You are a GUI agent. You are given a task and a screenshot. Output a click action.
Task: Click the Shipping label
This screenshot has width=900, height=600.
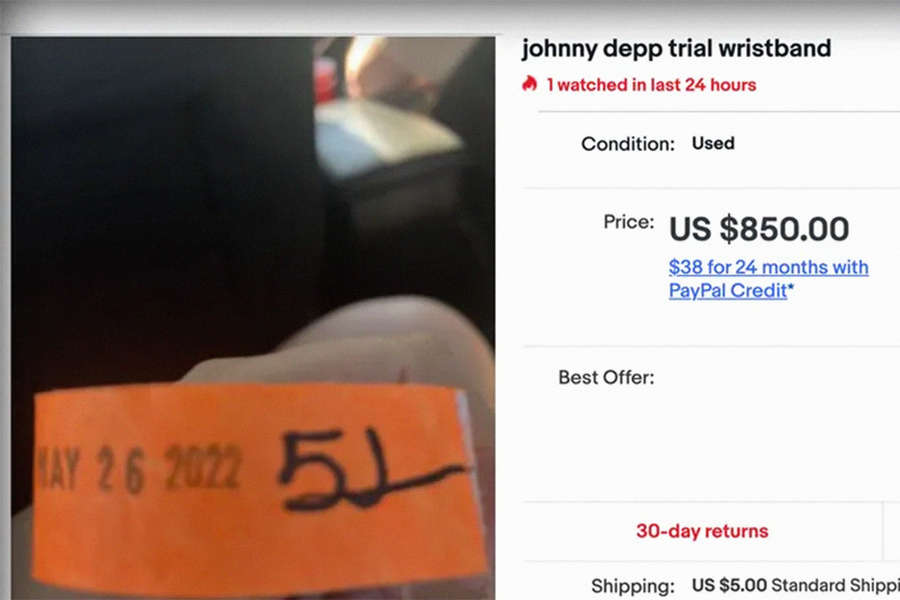633,586
